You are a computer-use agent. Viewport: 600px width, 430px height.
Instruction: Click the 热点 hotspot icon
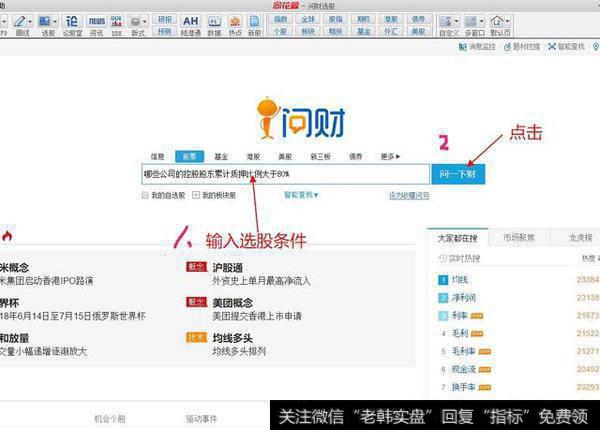point(234,22)
